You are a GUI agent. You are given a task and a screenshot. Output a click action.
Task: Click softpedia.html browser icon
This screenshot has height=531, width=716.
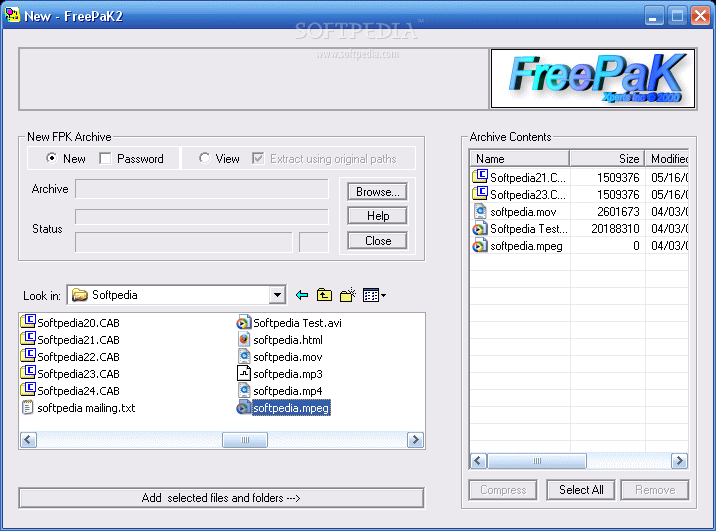[244, 339]
